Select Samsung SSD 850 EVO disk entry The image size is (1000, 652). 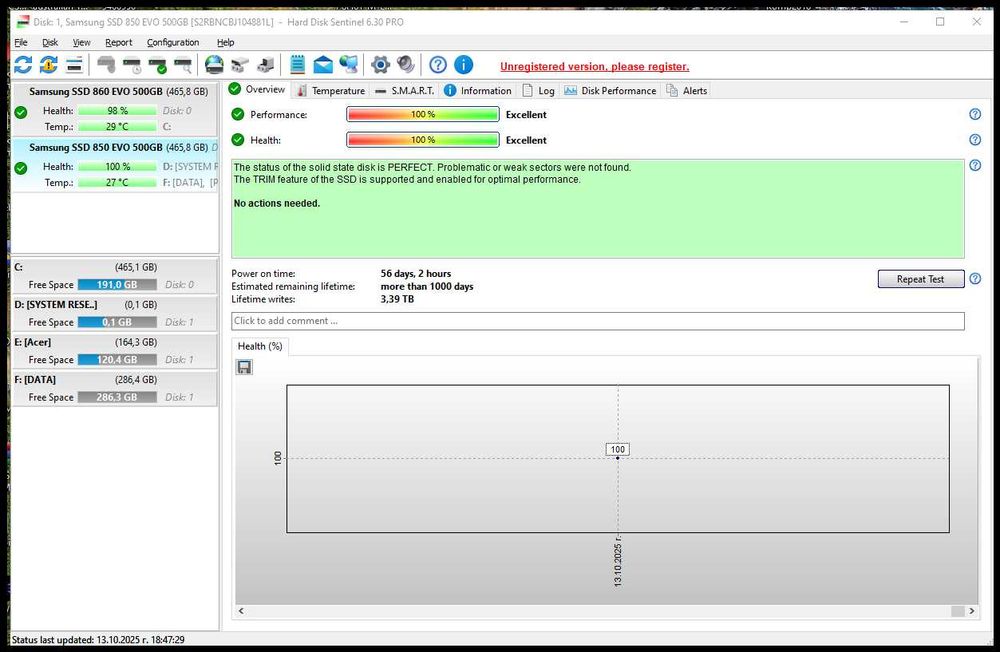115,165
